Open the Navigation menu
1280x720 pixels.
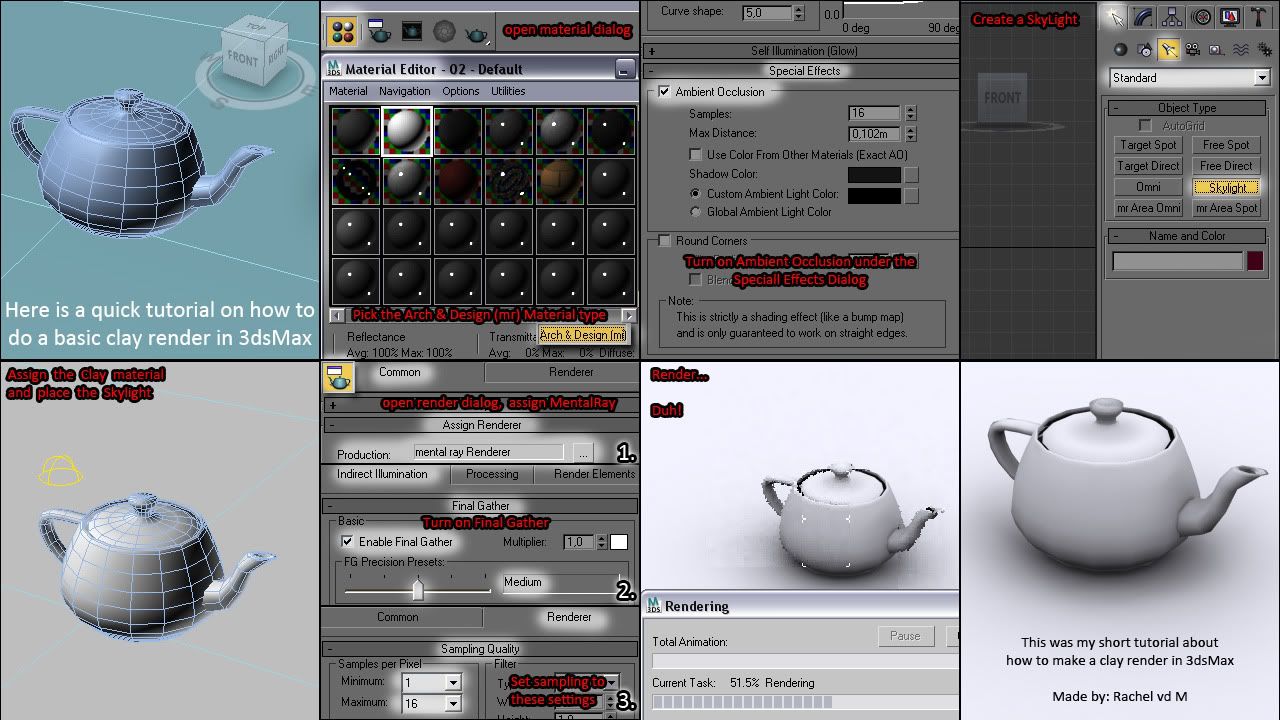(x=405, y=91)
